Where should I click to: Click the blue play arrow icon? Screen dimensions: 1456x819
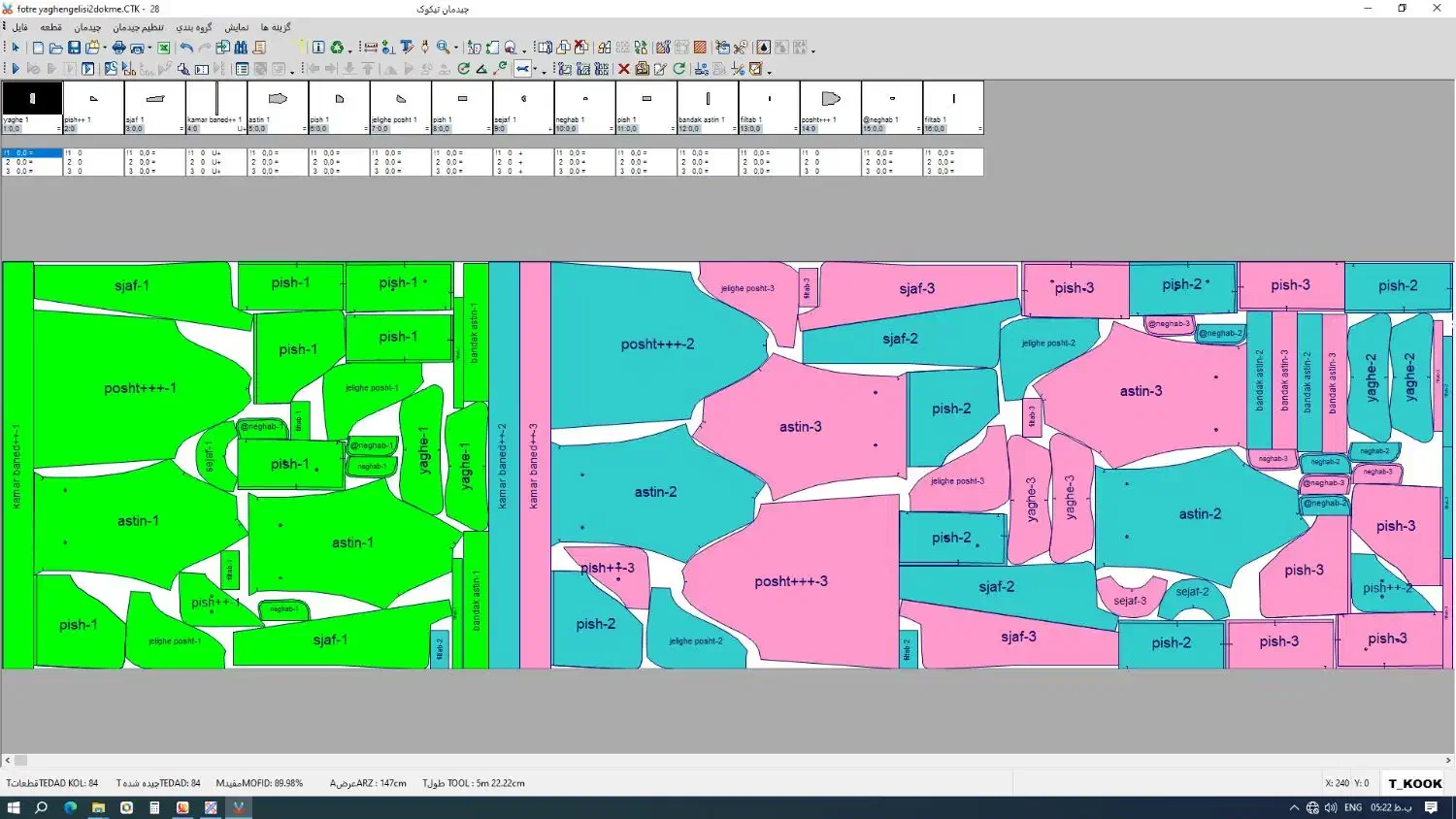pyautogui.click(x=16, y=69)
